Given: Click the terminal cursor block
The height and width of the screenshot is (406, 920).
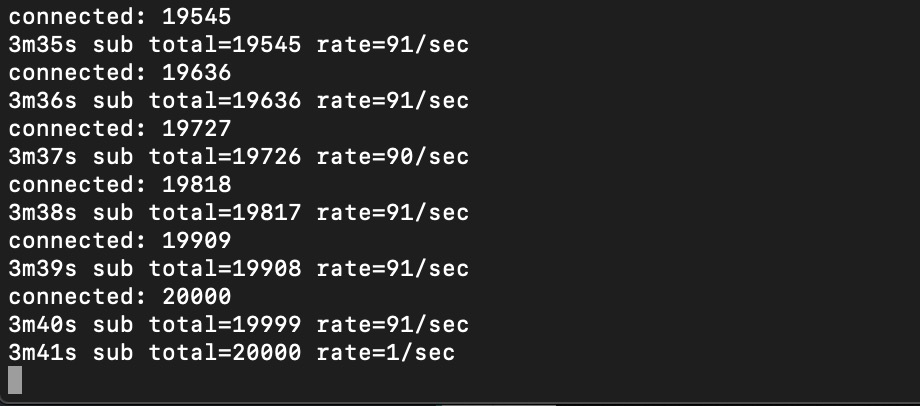Looking at the screenshot, I should 15,380.
